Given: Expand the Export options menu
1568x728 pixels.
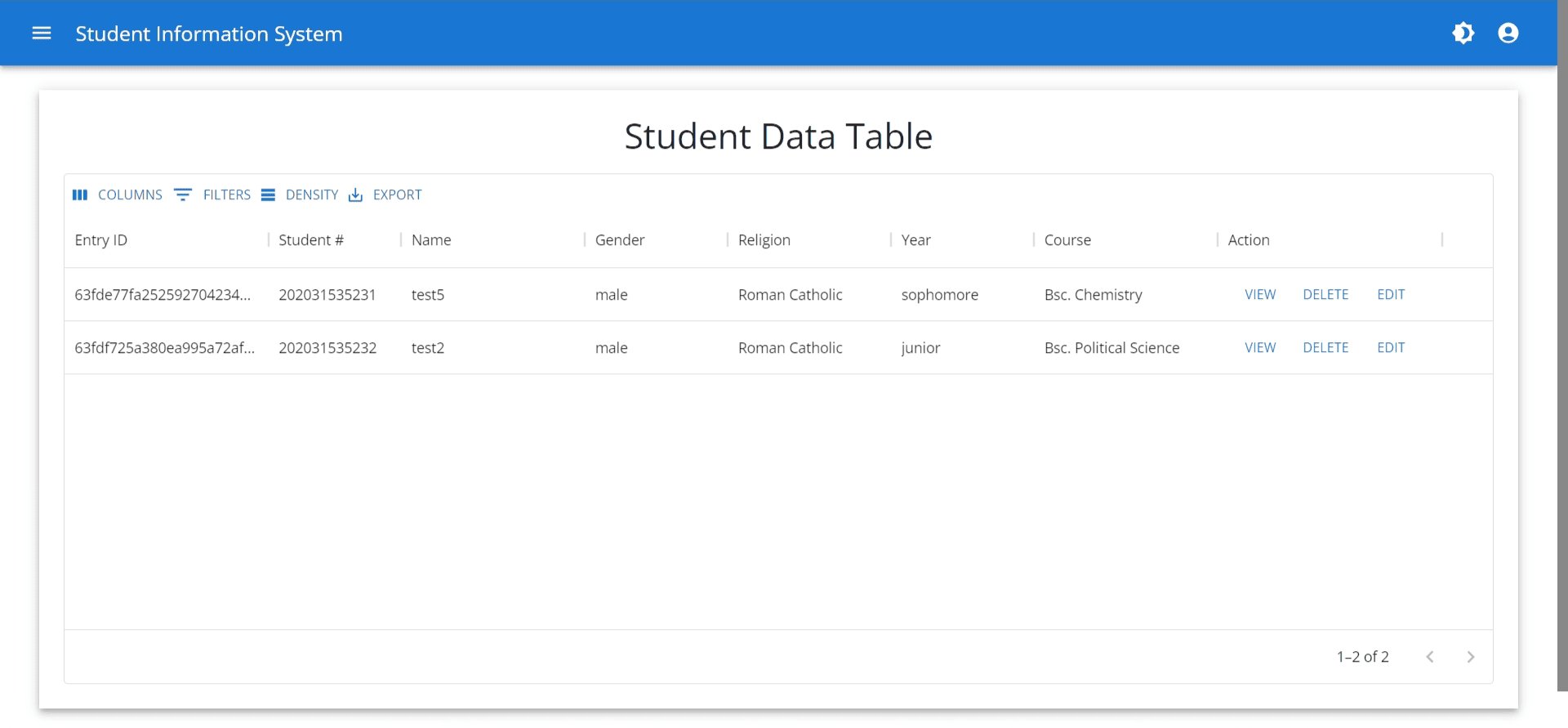Looking at the screenshot, I should [x=385, y=195].
